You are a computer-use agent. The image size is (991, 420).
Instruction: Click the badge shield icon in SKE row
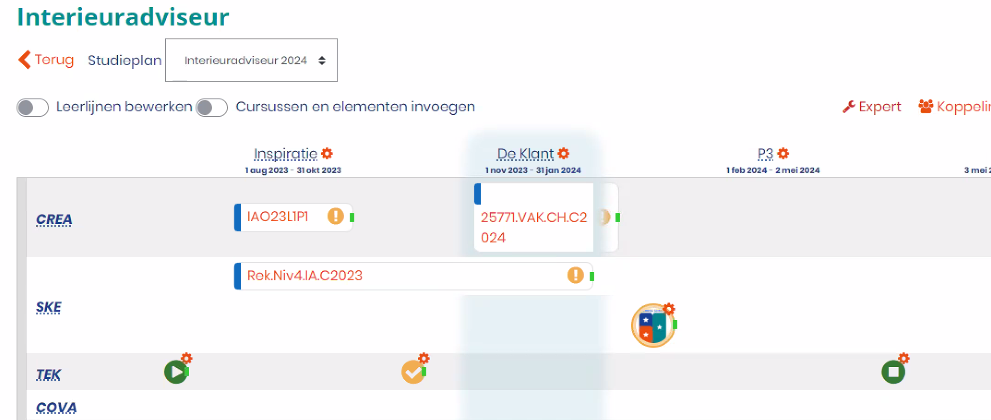click(653, 326)
